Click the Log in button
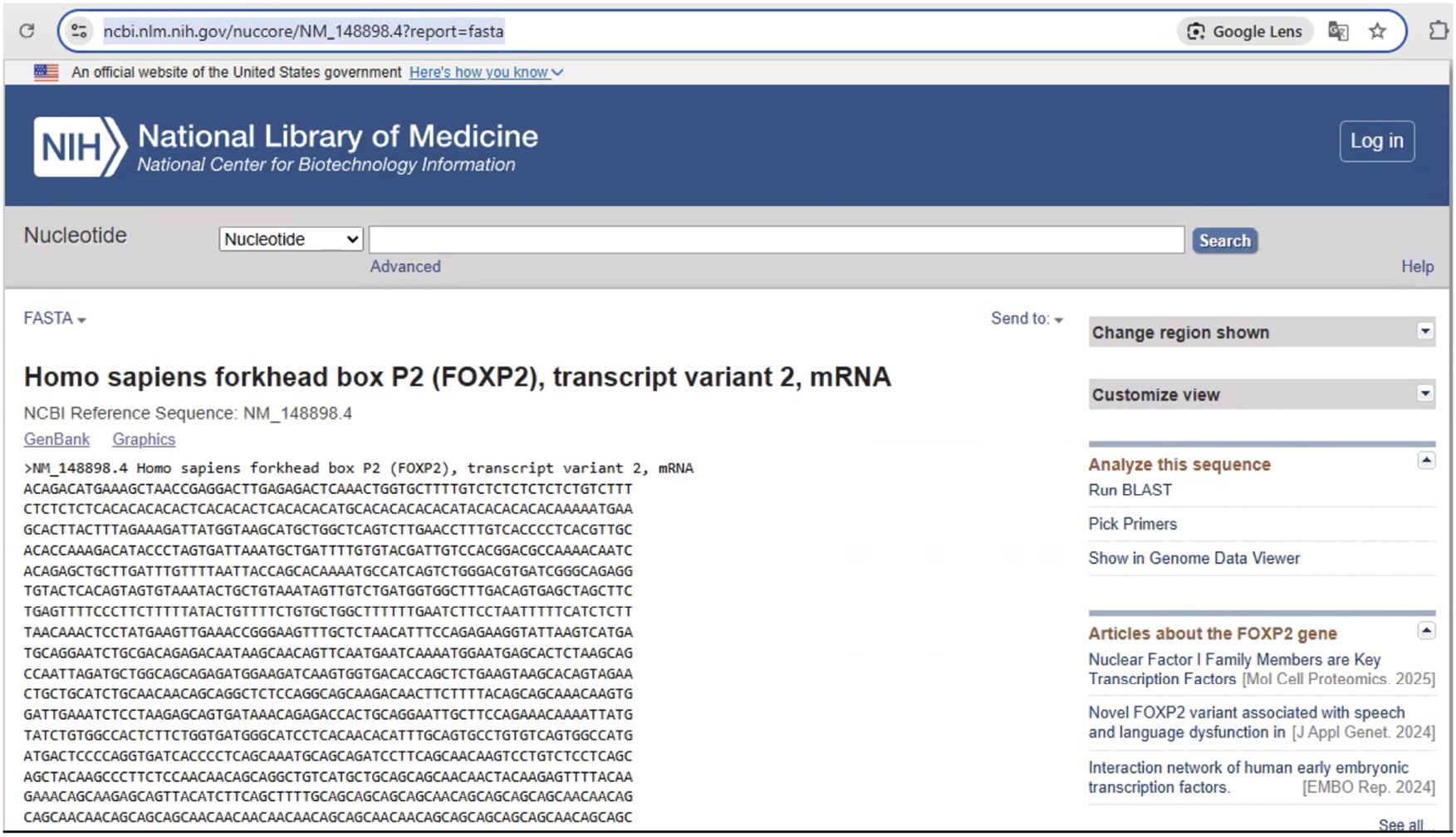1456x837 pixels. 1376,141
